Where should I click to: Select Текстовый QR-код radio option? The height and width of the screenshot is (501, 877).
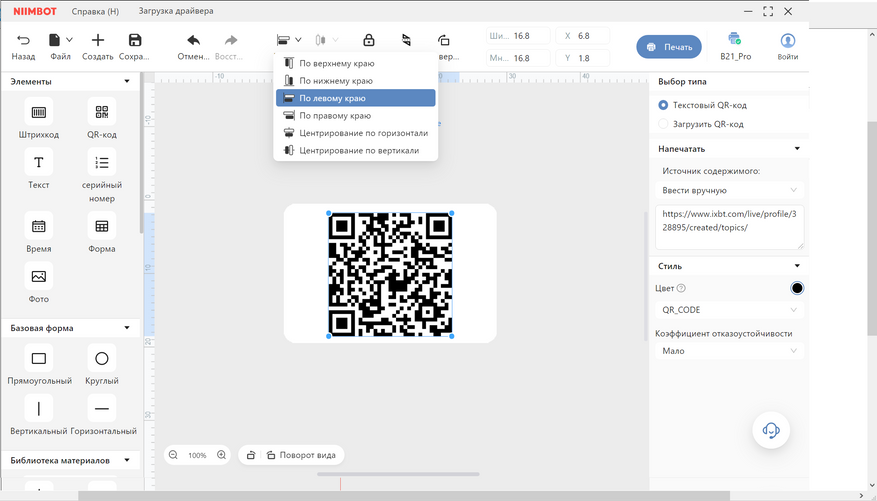pos(663,105)
